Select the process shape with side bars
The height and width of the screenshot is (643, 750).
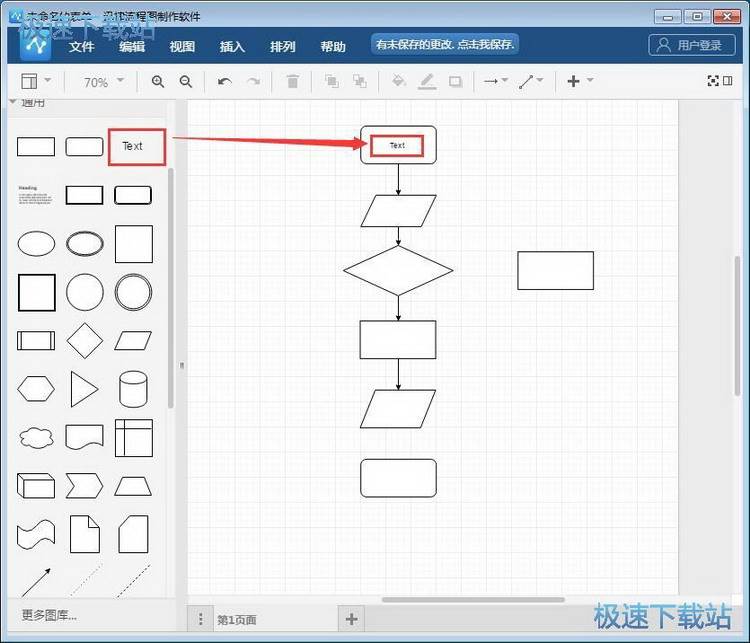36,341
